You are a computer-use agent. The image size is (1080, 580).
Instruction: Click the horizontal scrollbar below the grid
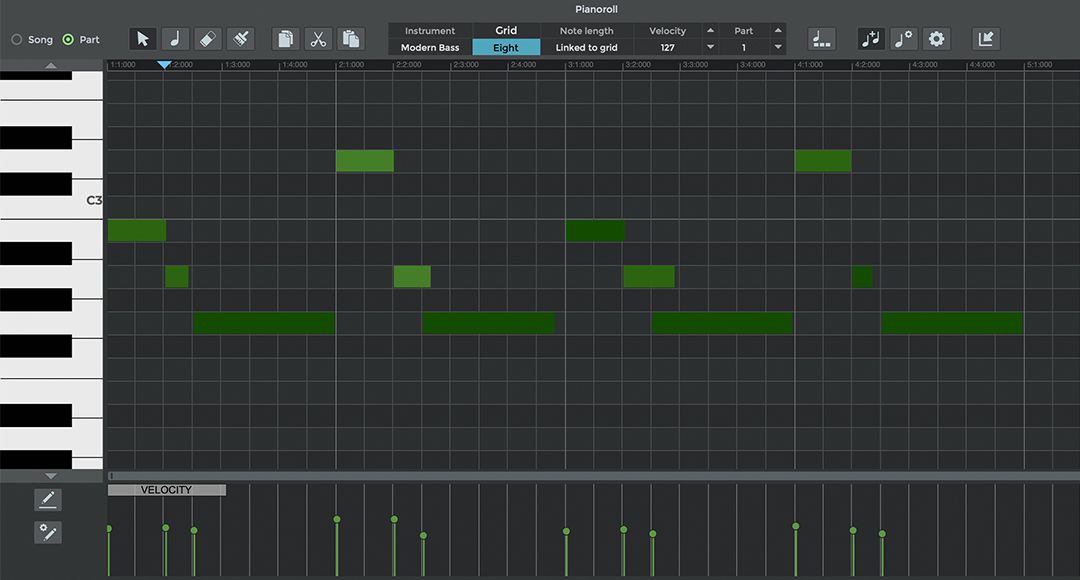592,476
